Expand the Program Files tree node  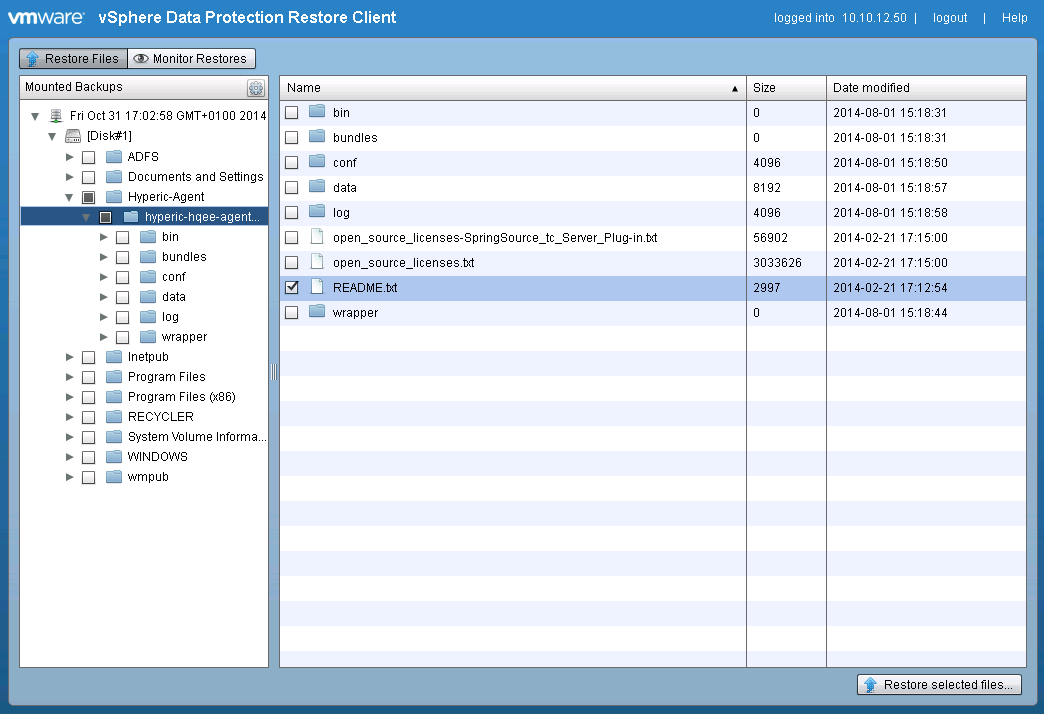coord(68,376)
